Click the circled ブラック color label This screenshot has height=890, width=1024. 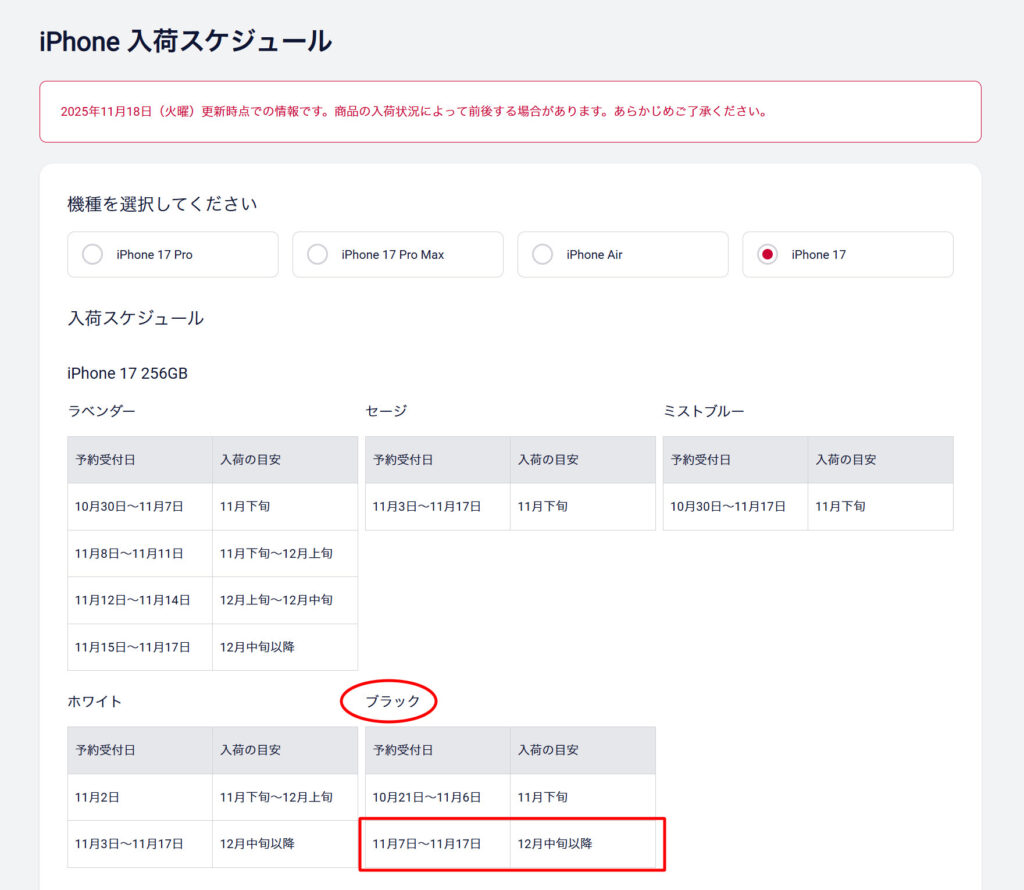coord(393,702)
